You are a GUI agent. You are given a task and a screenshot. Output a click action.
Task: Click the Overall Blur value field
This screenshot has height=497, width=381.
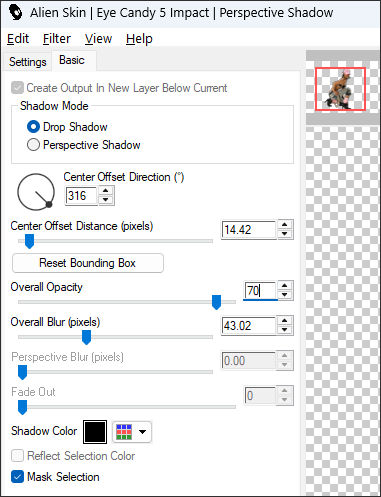click(x=249, y=325)
